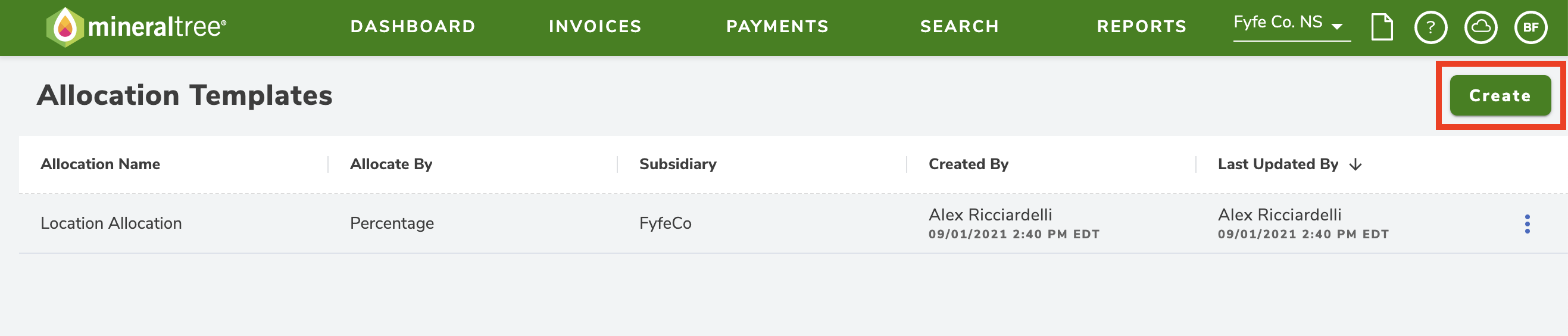This screenshot has height=336, width=1568.
Task: Click the cloud sync icon
Action: click(x=1480, y=27)
